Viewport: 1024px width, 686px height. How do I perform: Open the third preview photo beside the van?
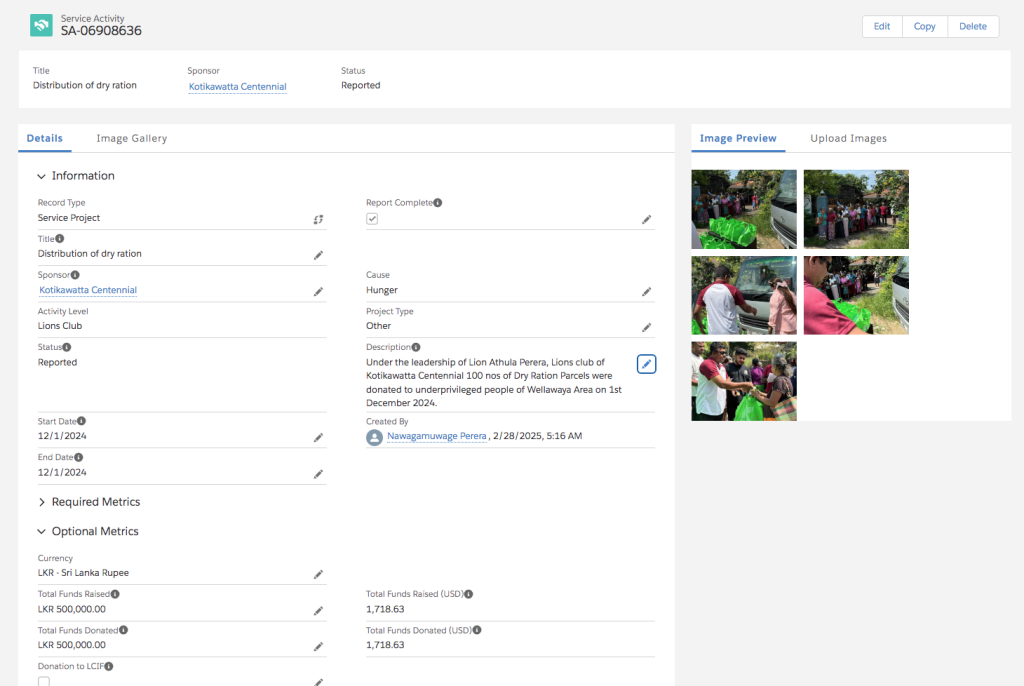744,295
